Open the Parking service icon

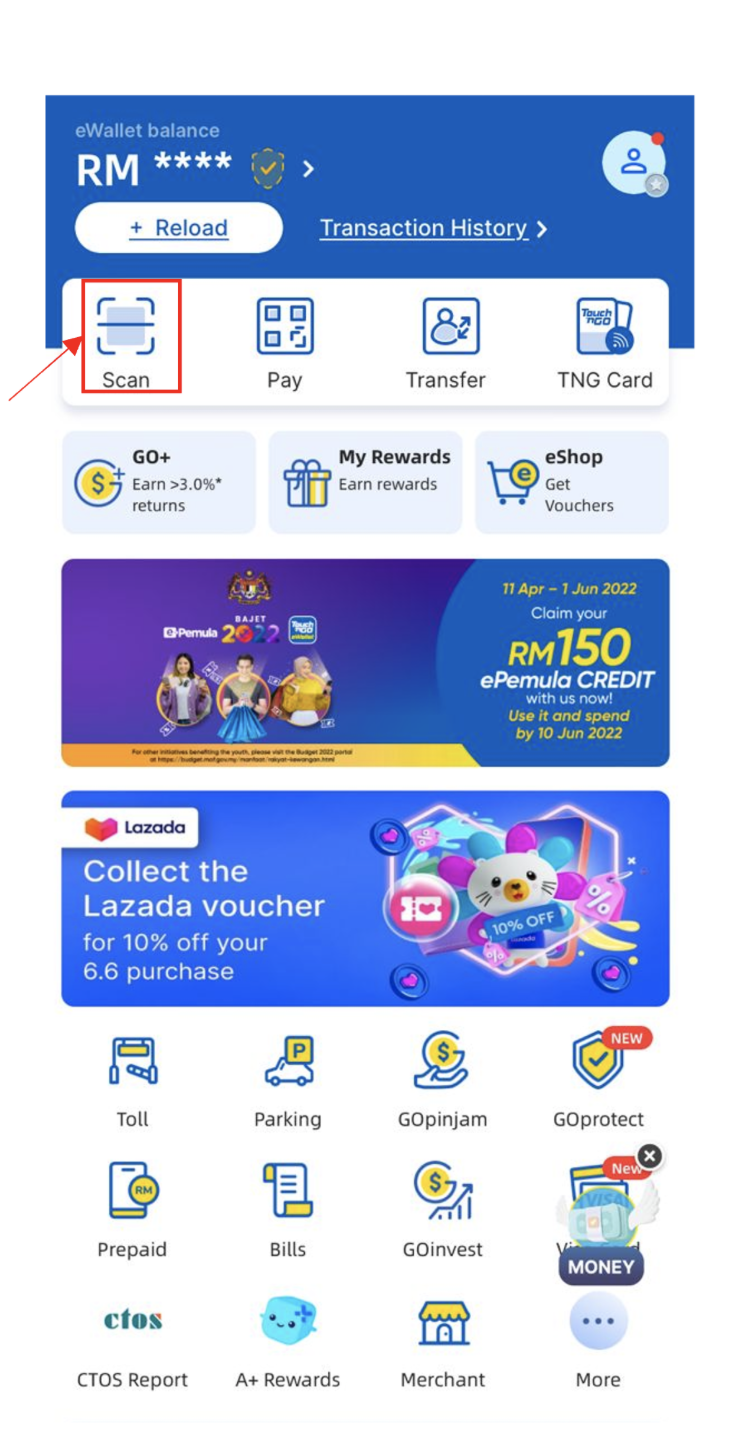[x=289, y=1062]
